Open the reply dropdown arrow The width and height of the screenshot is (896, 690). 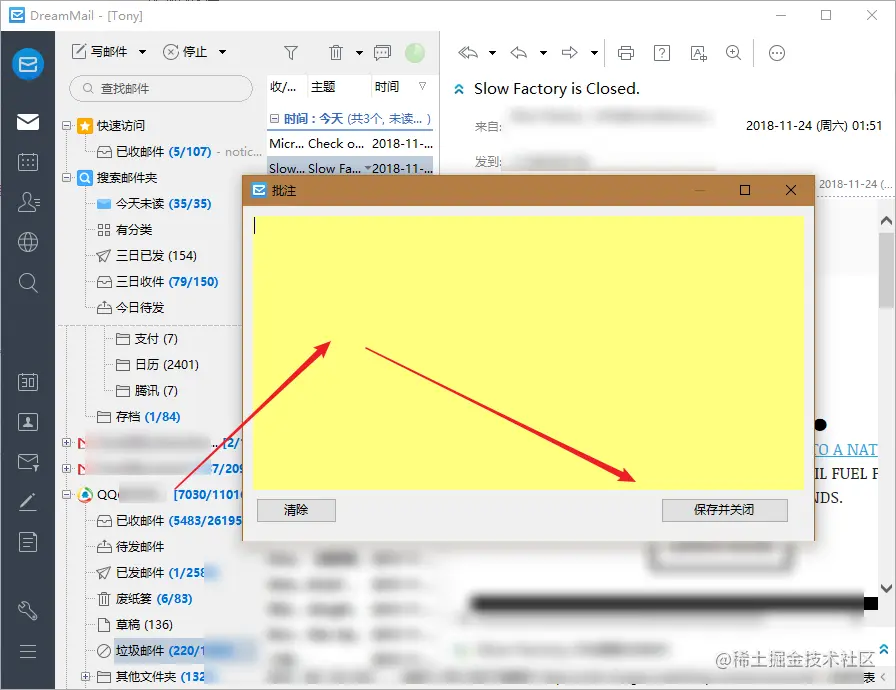(x=543, y=53)
